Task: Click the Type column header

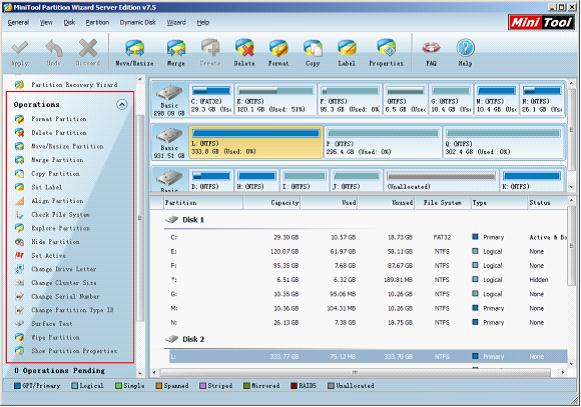Action: [499, 203]
